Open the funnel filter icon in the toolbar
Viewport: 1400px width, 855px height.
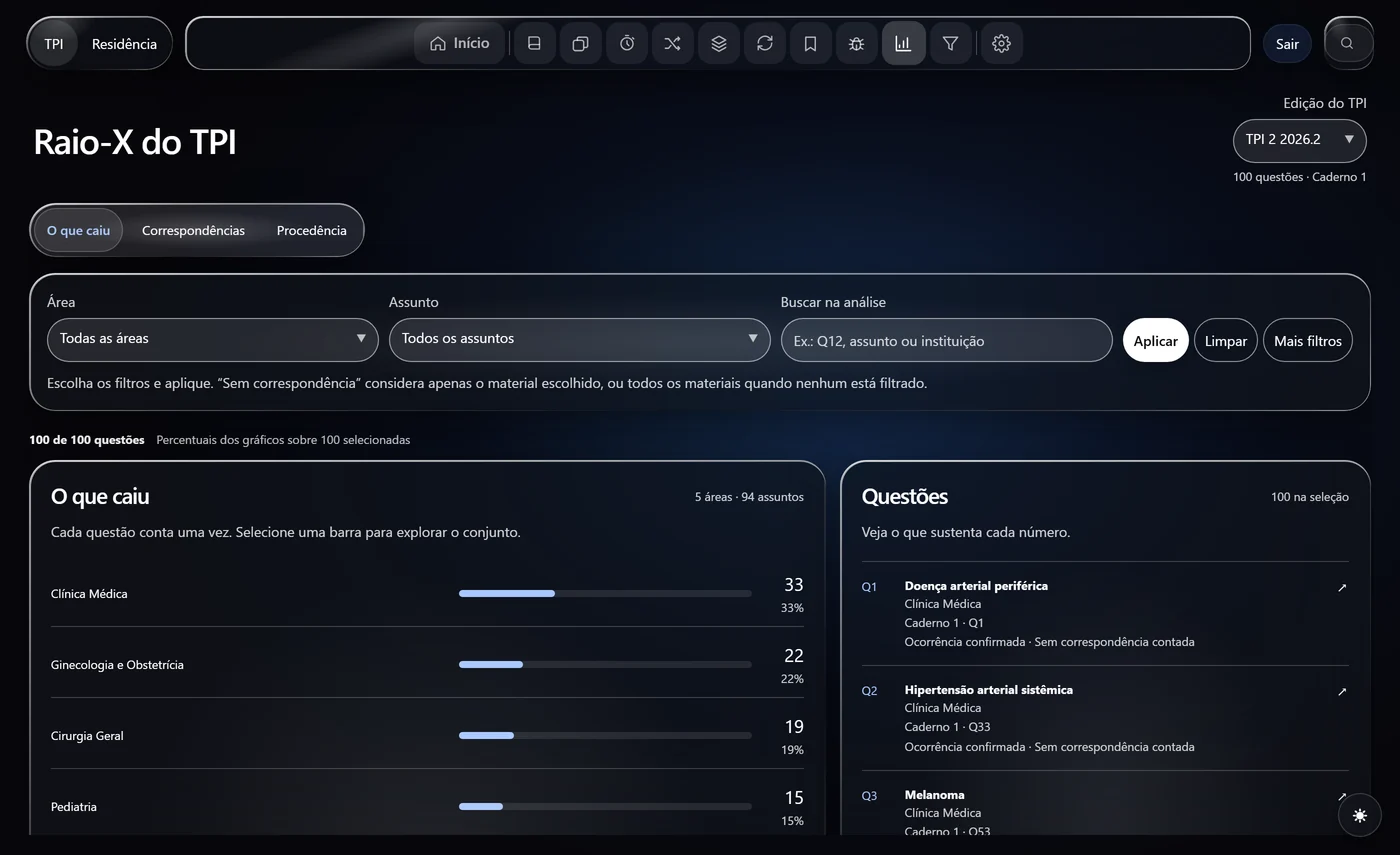(951, 43)
